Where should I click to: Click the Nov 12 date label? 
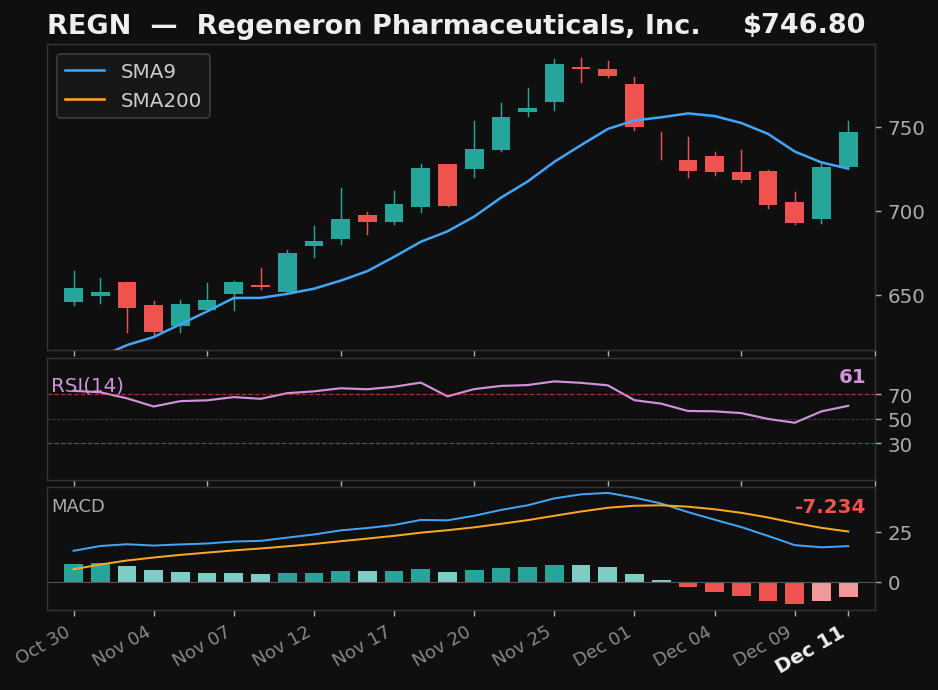[x=283, y=646]
